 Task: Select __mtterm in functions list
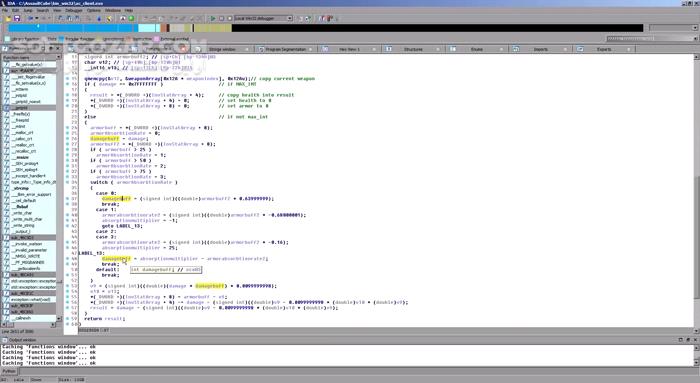21,89
